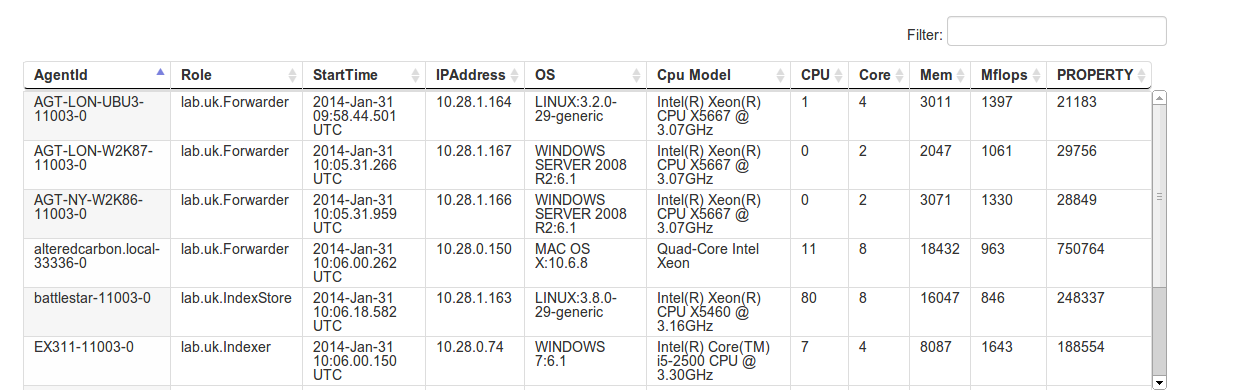Select the battlestar-11003-0 row

(587, 312)
